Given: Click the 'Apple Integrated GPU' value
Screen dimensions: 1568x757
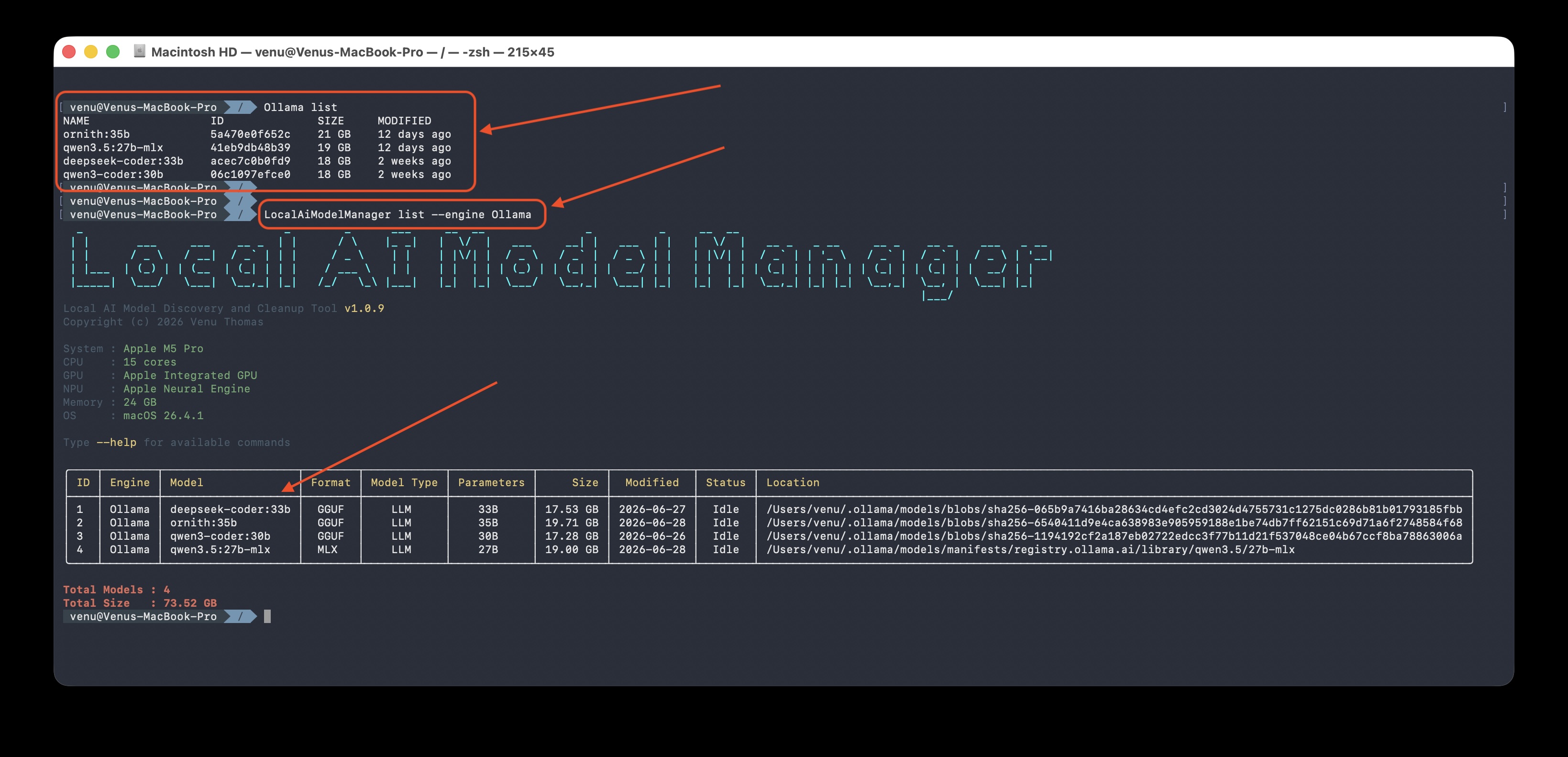Looking at the screenshot, I should pos(190,375).
